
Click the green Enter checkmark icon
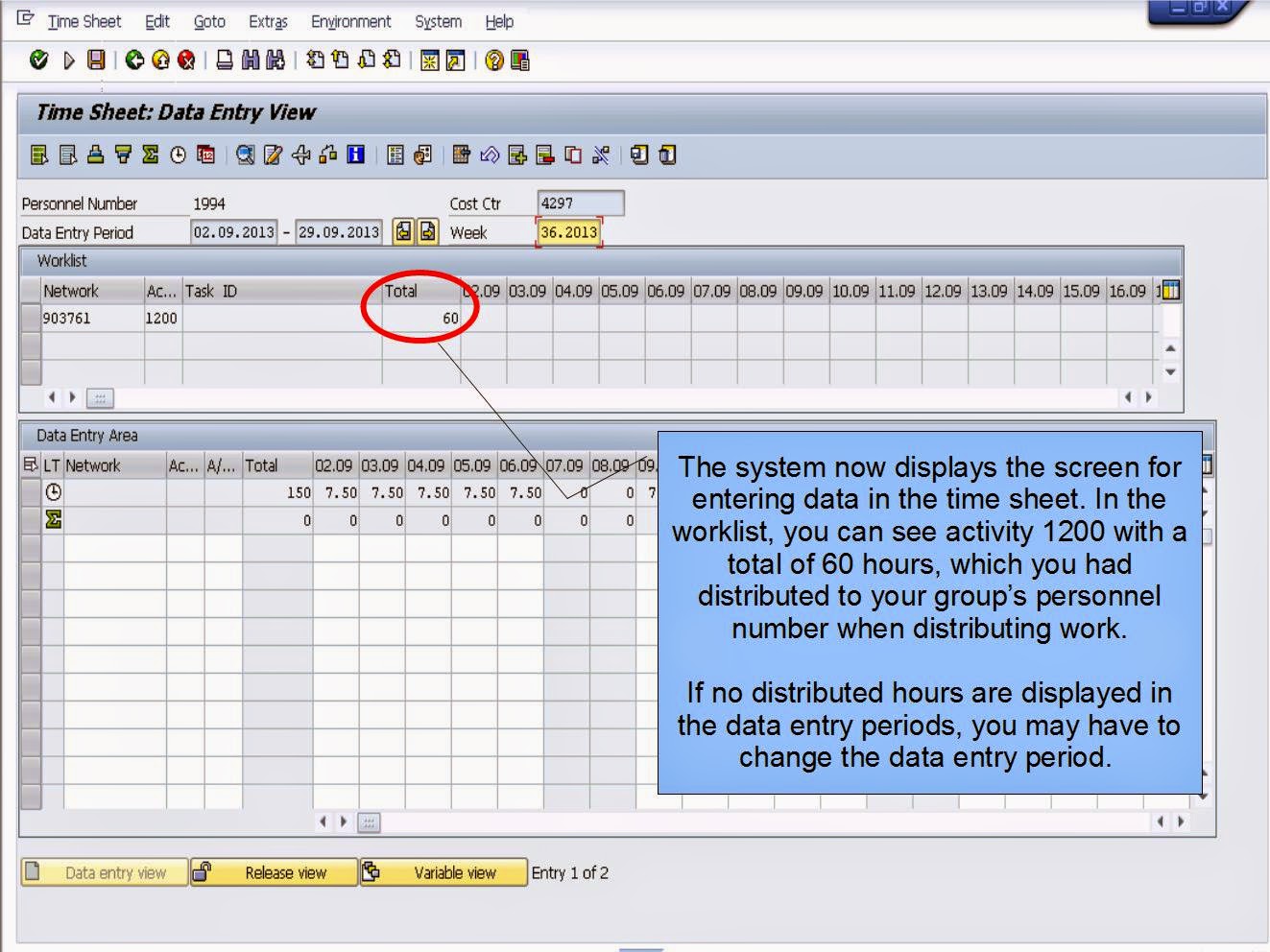(x=38, y=60)
